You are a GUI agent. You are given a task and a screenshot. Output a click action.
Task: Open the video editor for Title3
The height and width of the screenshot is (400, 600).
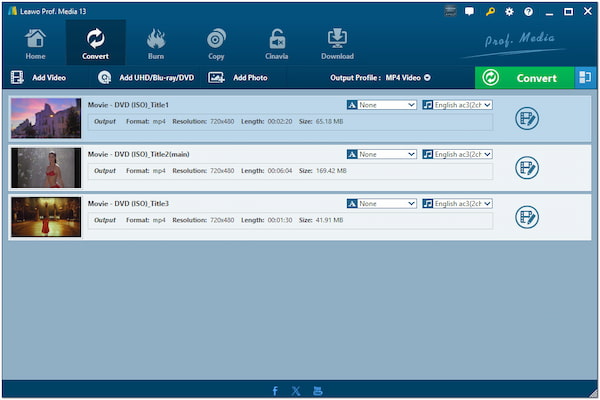tap(527, 217)
